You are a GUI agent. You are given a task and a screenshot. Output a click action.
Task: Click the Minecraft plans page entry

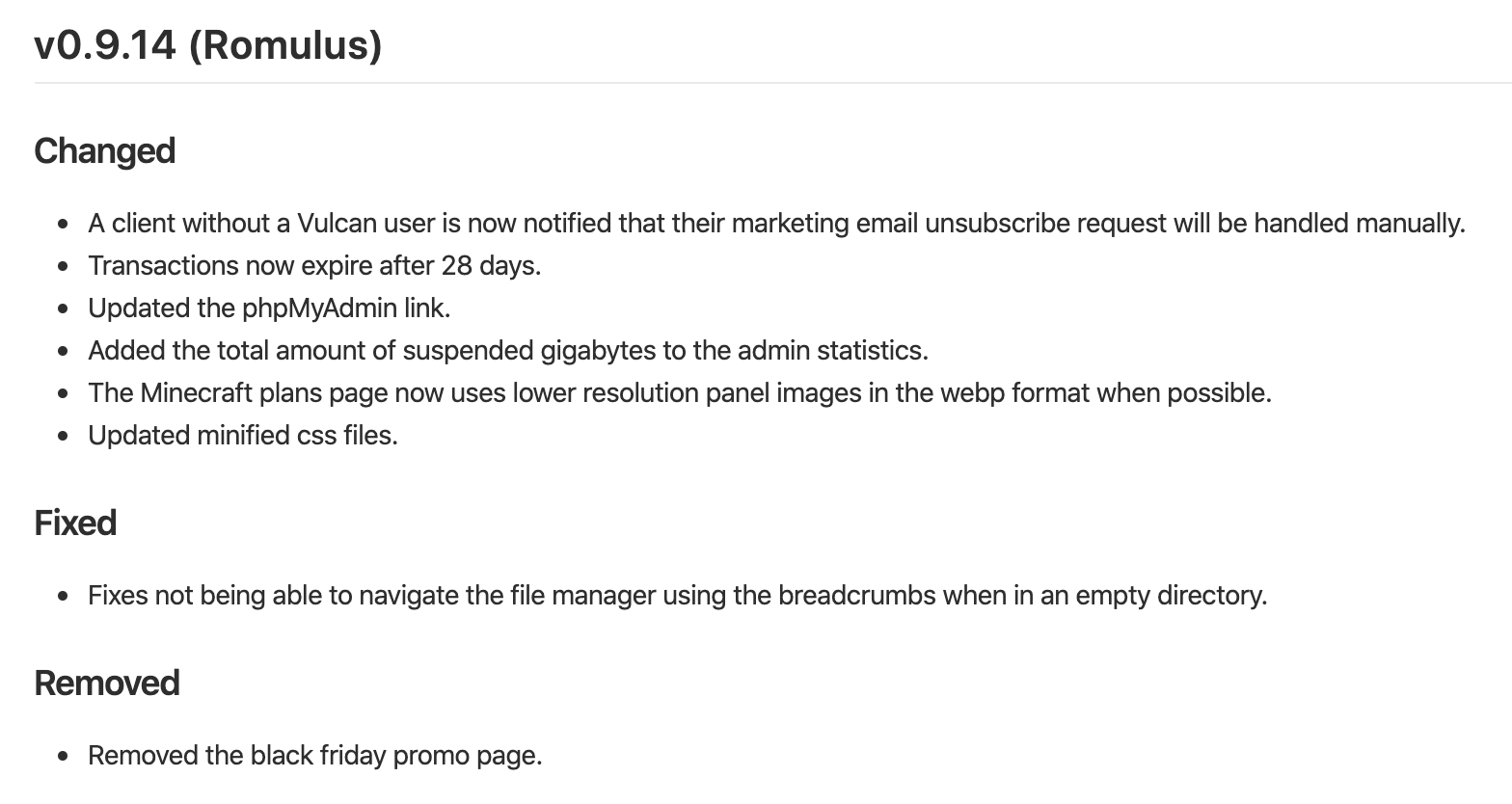point(679,393)
